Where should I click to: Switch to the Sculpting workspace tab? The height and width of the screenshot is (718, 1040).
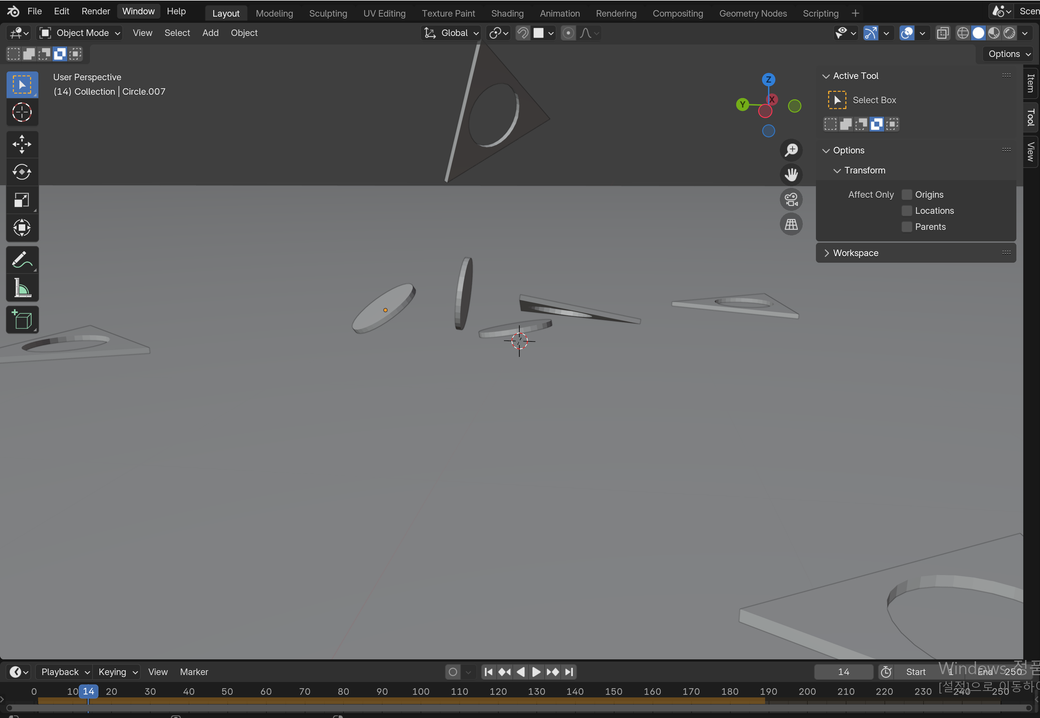coord(327,14)
